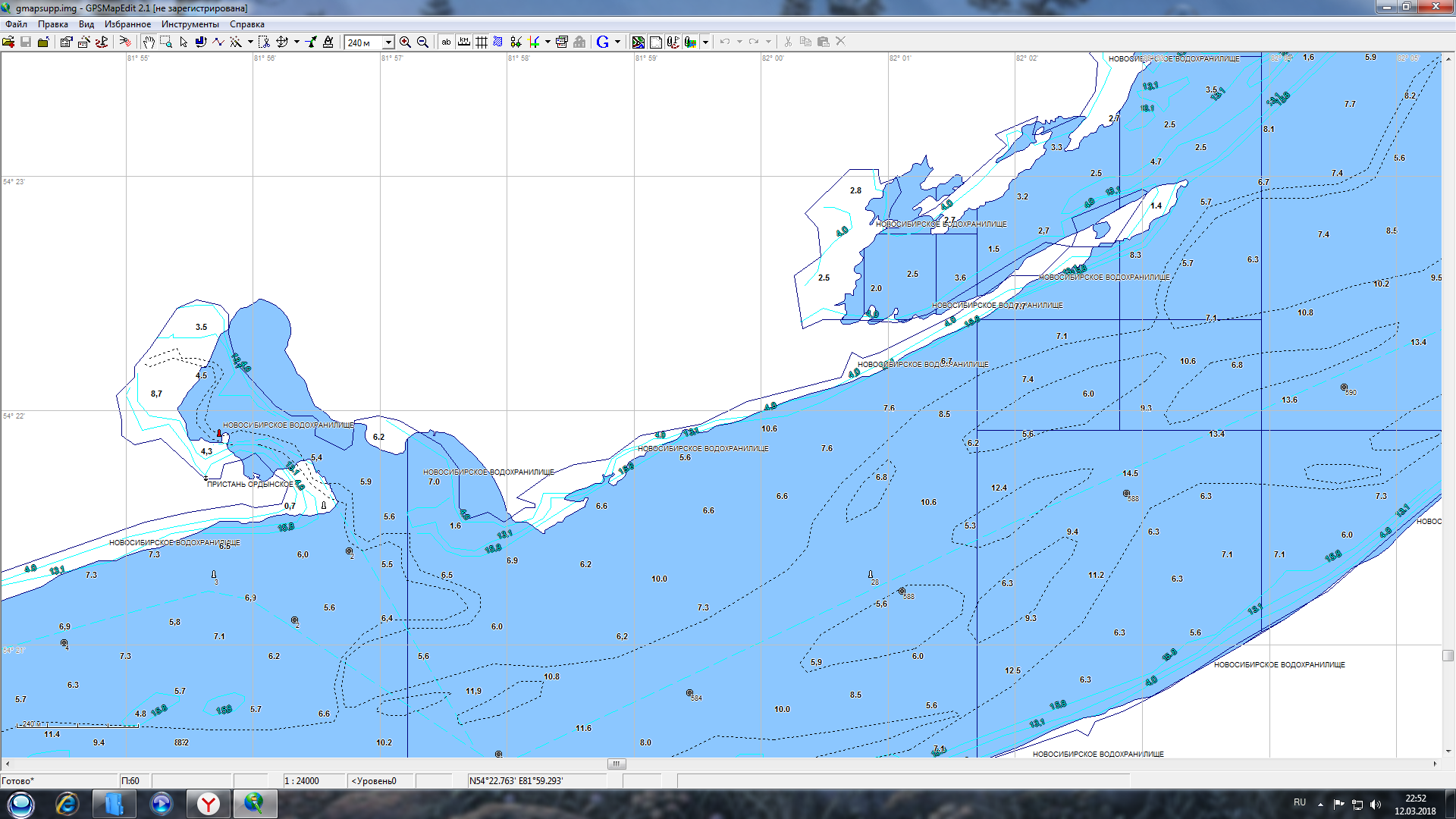Open Internet Explorer from the taskbar
1456x819 pixels.
point(67,804)
